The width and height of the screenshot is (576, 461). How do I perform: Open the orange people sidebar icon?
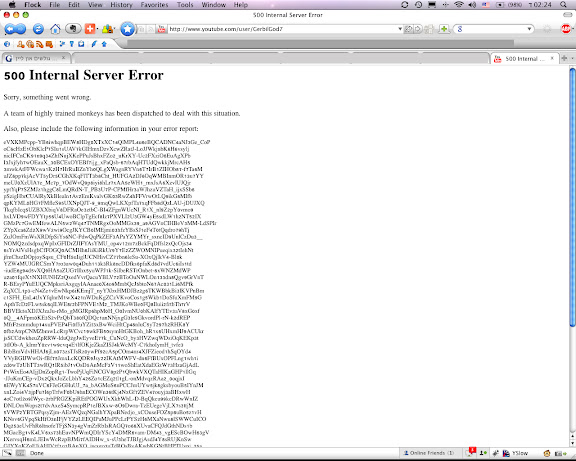tap(20, 44)
